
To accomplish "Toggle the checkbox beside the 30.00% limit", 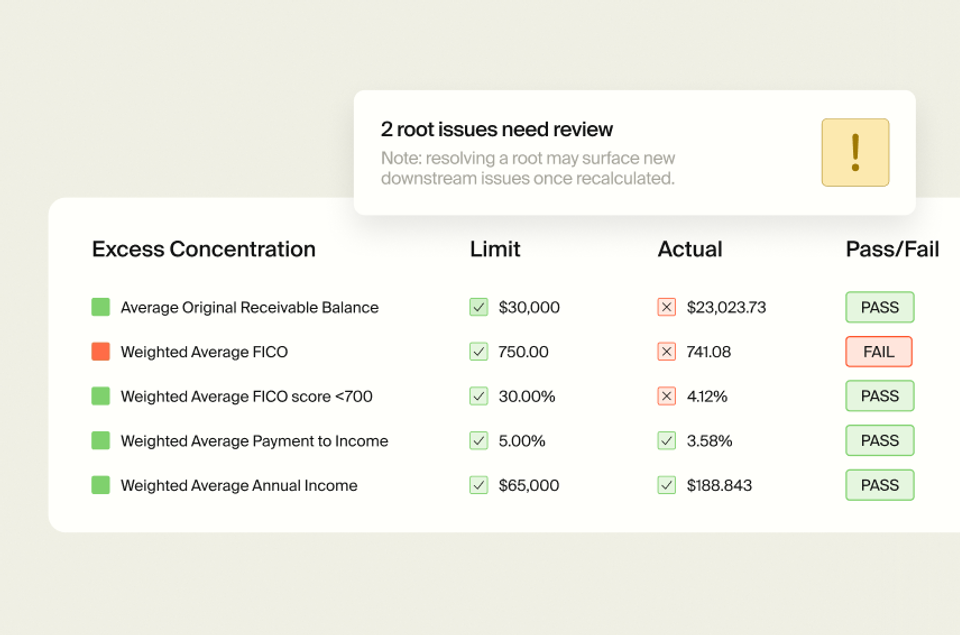I will coord(479,396).
